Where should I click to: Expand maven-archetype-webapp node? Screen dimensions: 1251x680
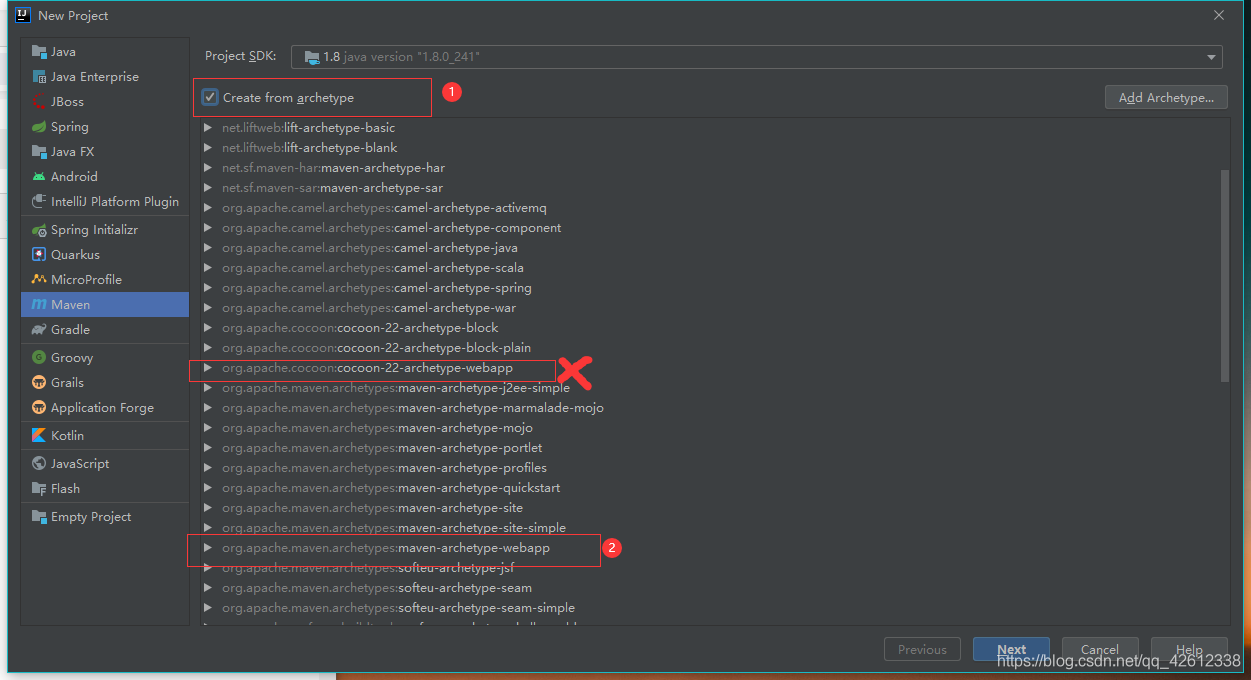[208, 548]
